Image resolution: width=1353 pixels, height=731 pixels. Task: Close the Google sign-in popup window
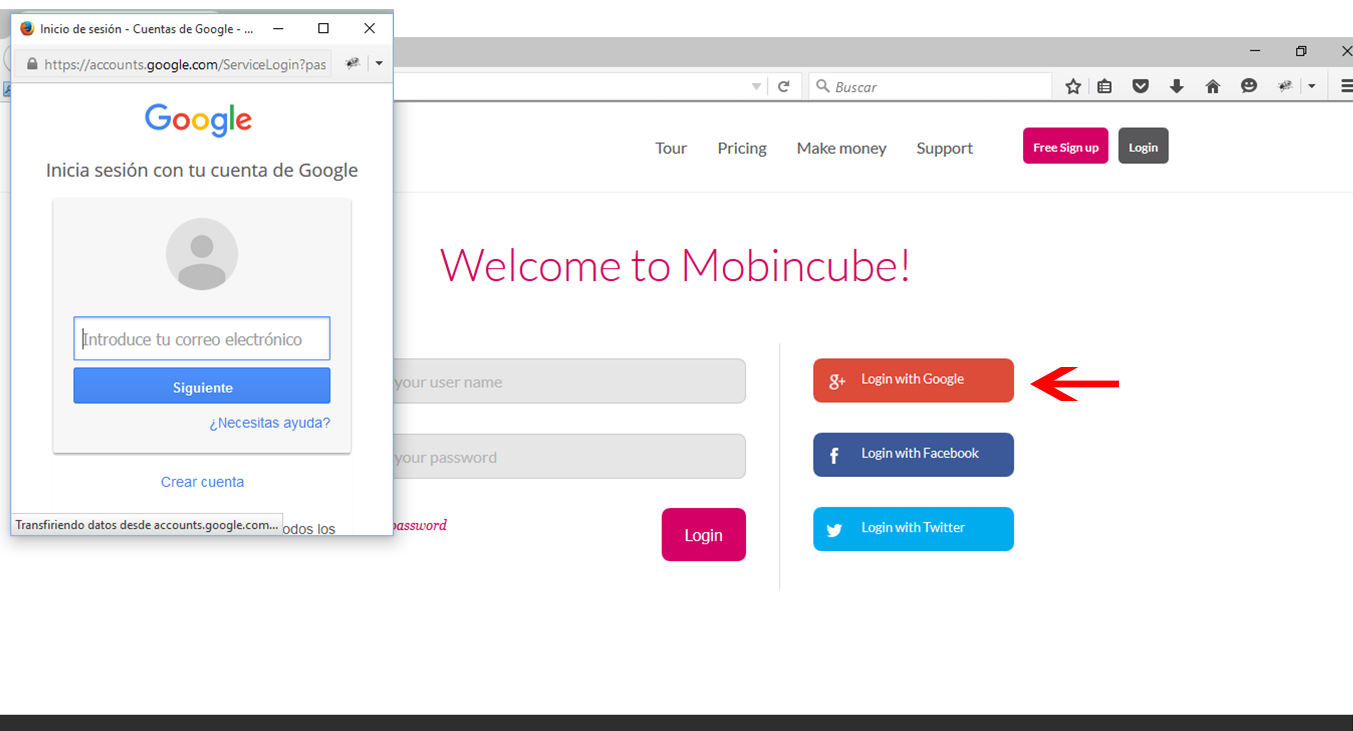point(370,29)
